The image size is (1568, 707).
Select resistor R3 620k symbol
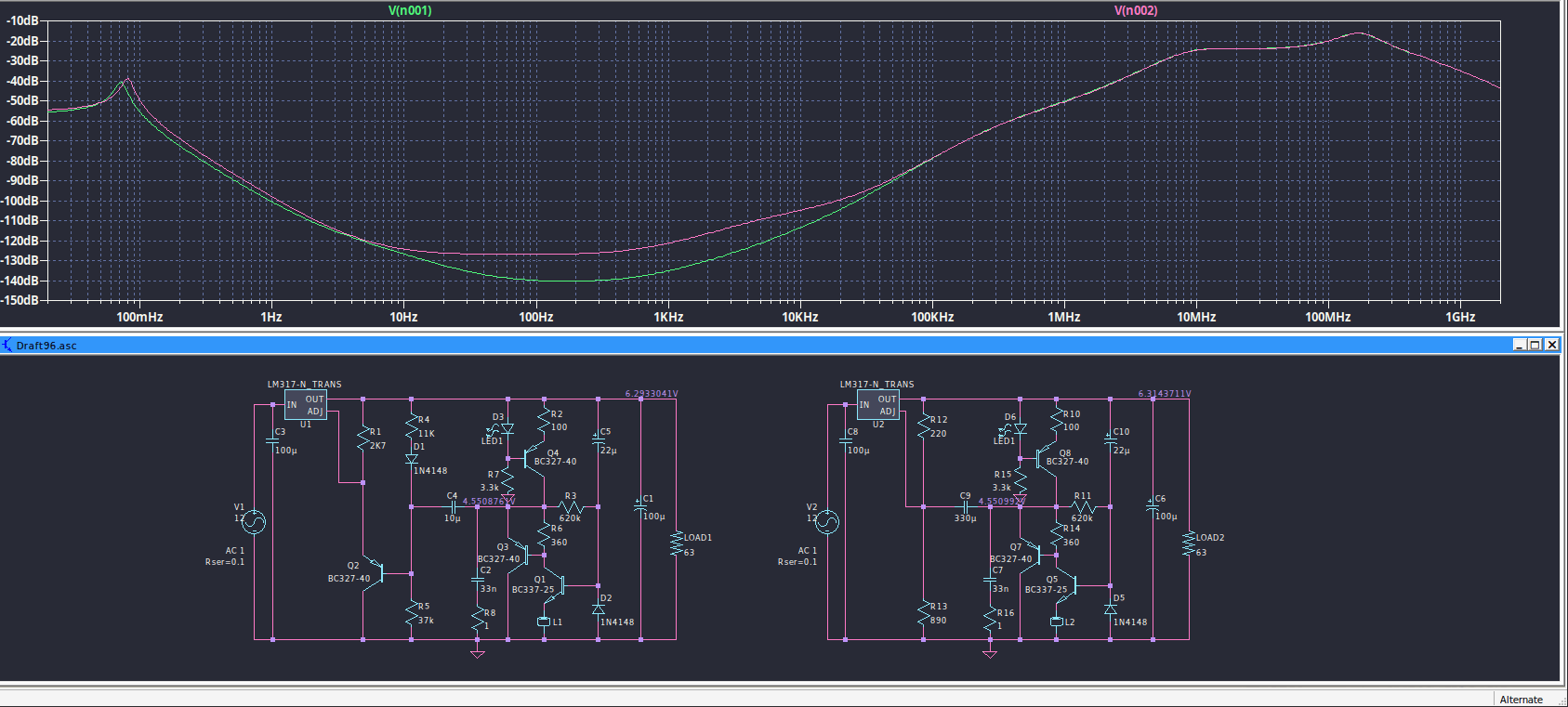click(570, 507)
